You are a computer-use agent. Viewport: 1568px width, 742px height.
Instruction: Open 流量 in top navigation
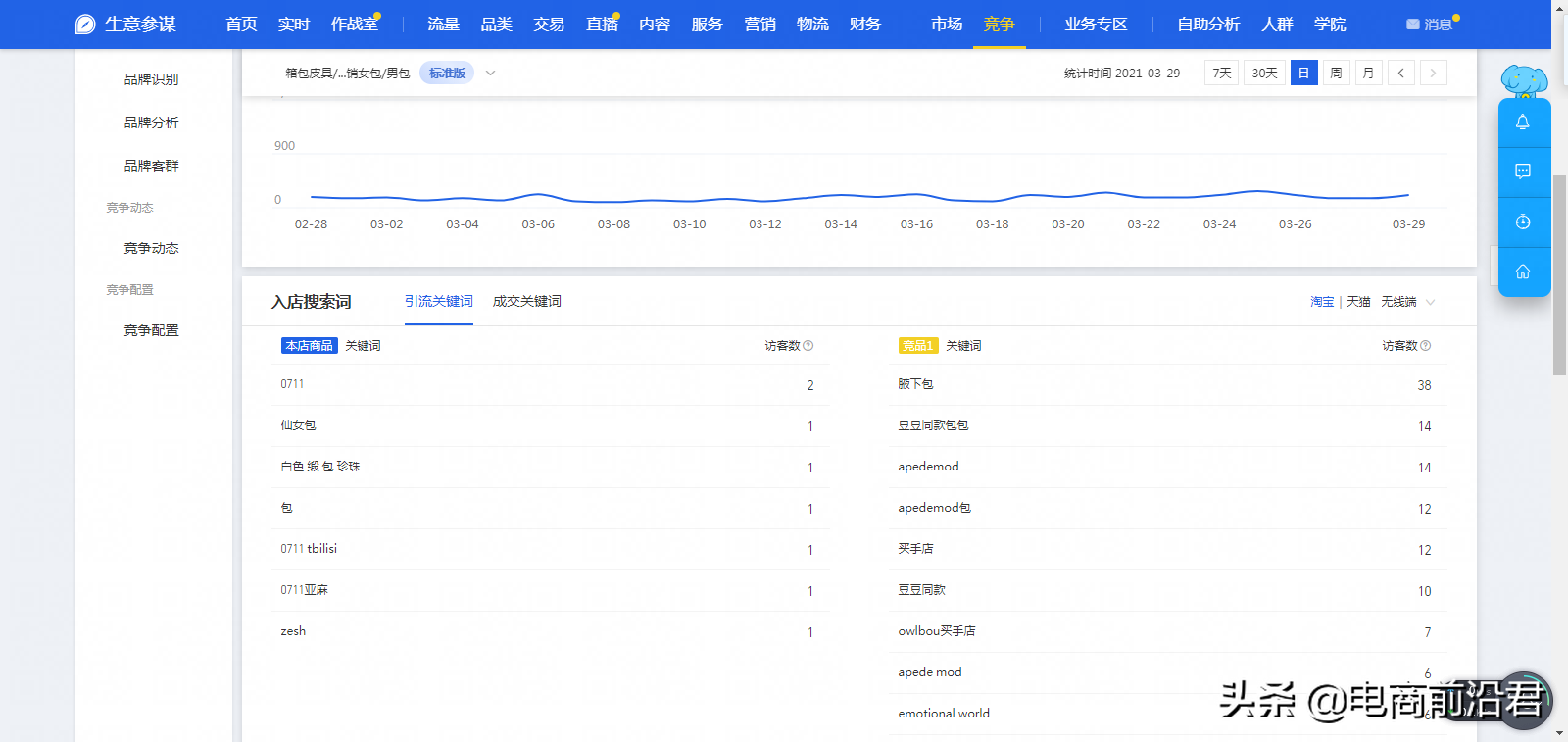point(443,25)
